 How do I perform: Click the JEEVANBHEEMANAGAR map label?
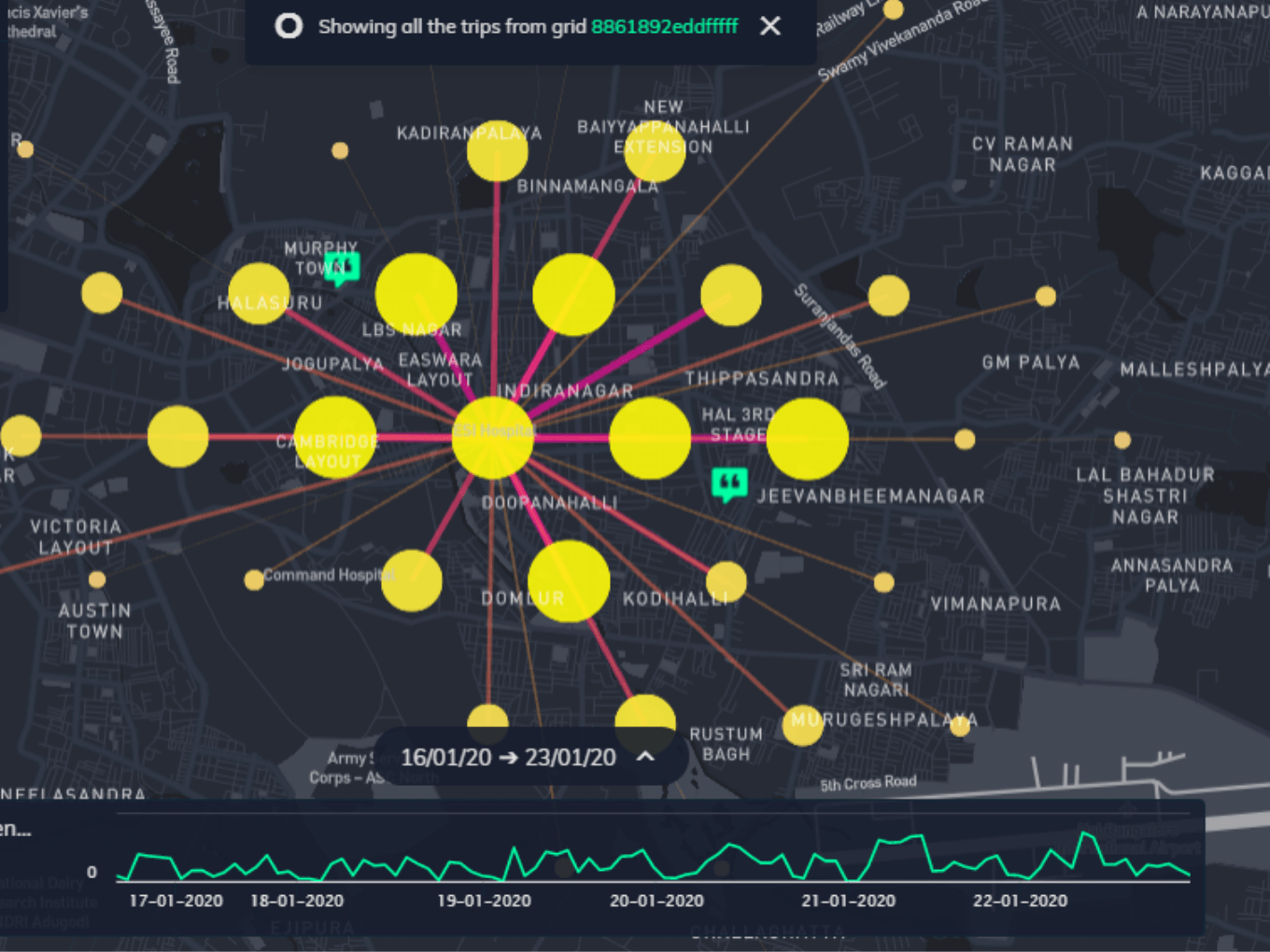[871, 497]
